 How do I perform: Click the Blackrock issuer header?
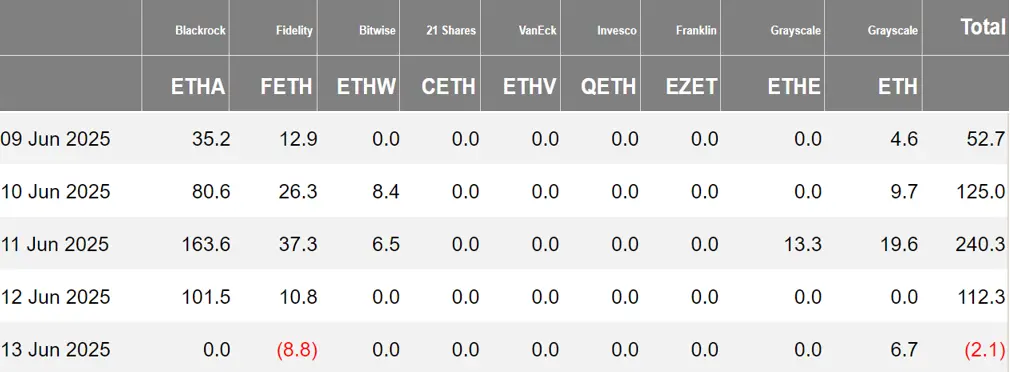200,30
